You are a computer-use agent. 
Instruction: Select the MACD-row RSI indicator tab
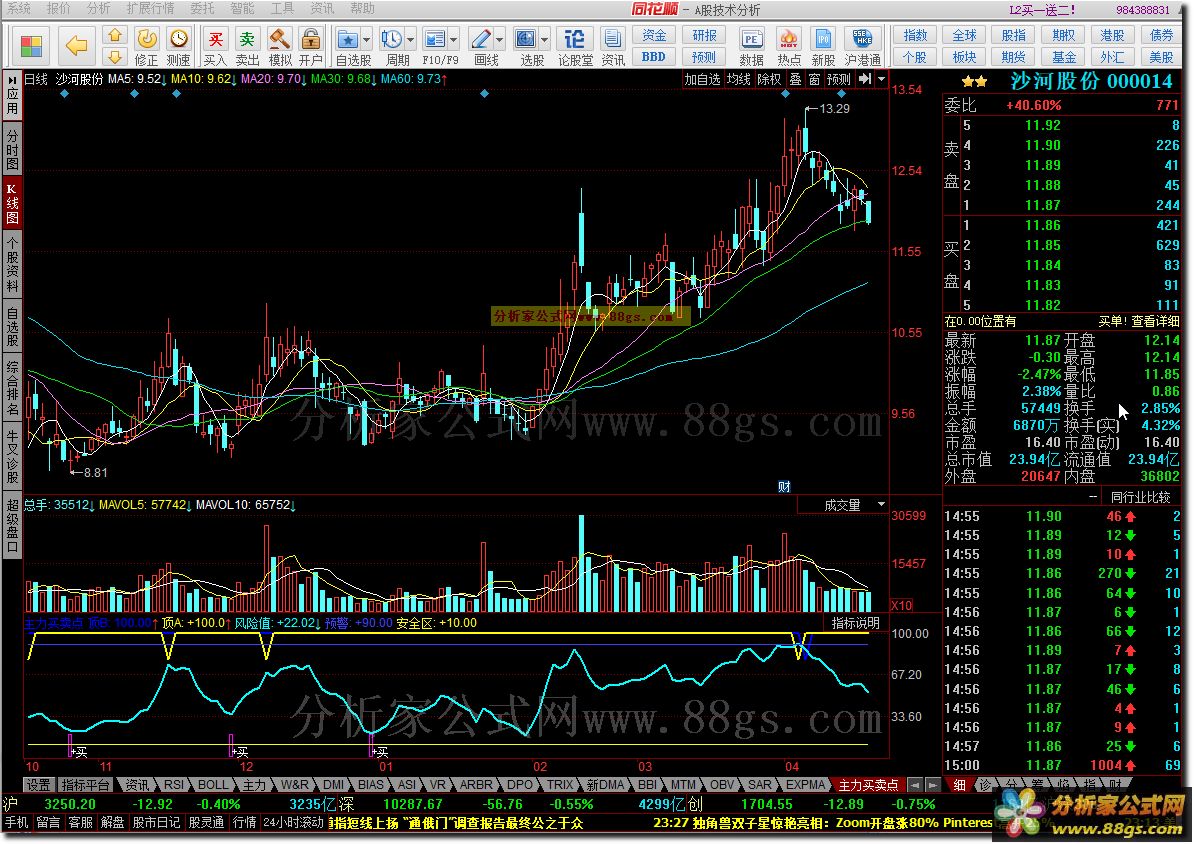click(x=174, y=785)
